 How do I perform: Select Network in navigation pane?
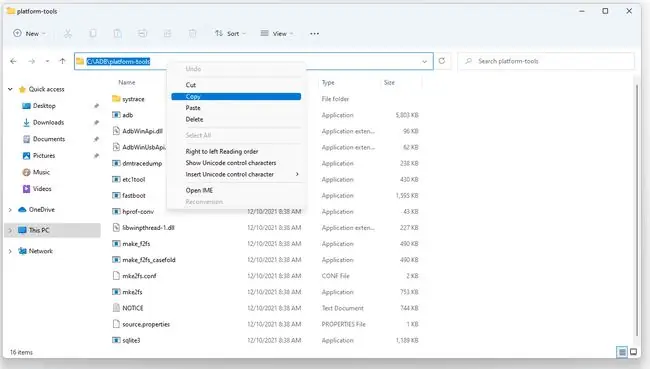click(41, 251)
